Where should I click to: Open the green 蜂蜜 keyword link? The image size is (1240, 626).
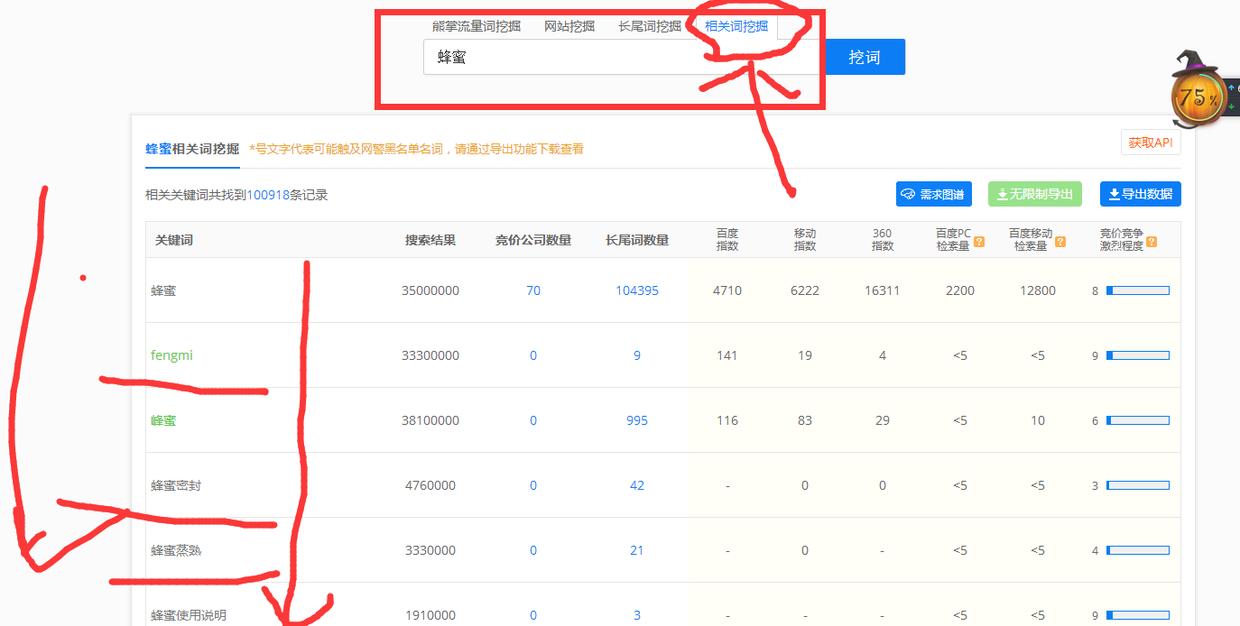pyautogui.click(x=166, y=420)
